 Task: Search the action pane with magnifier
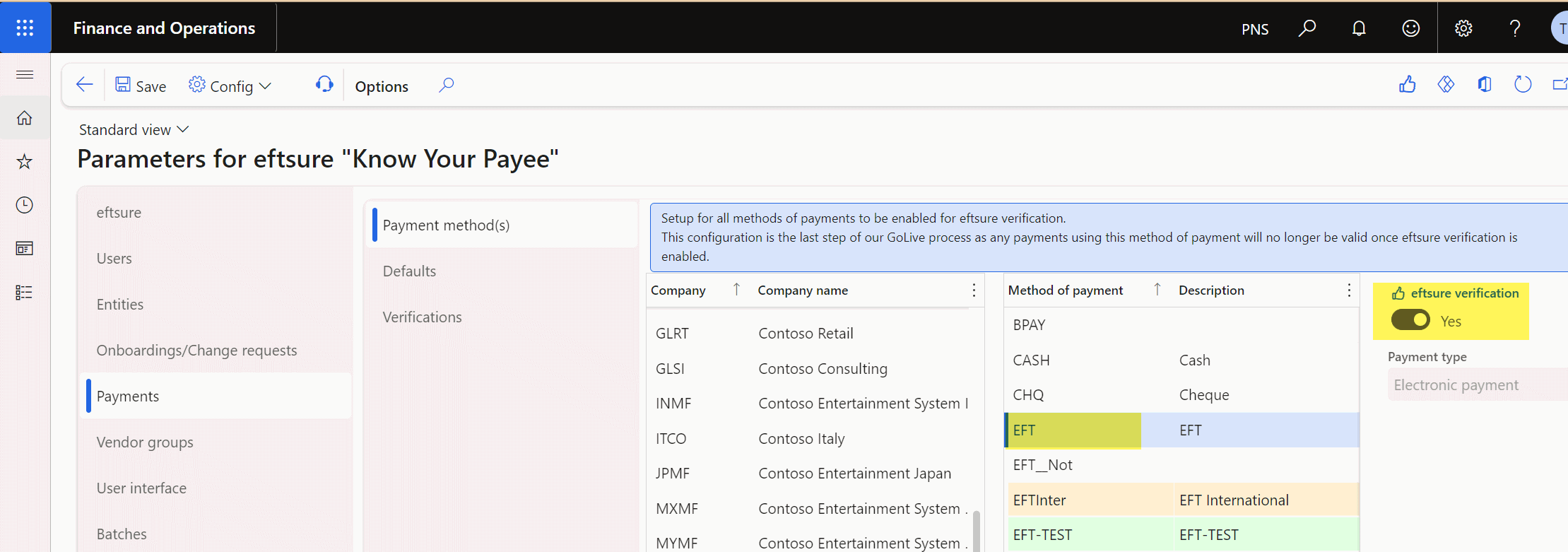point(446,86)
